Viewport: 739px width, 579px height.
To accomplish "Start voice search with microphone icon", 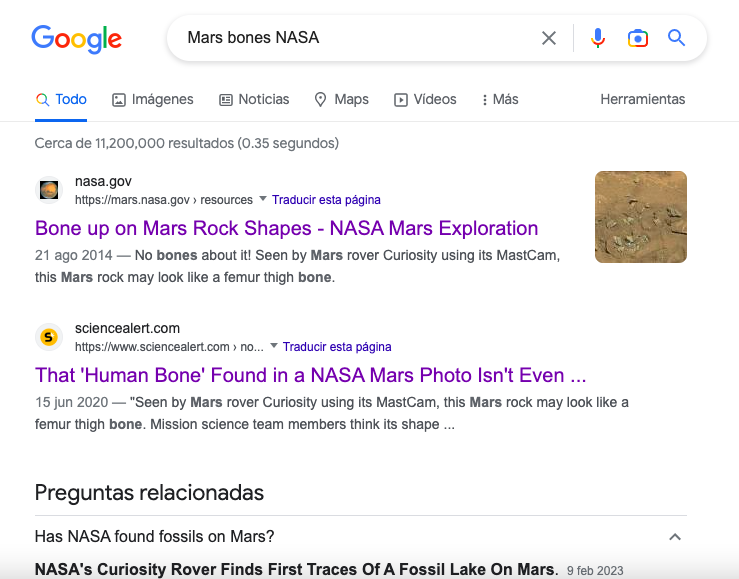I will [598, 38].
